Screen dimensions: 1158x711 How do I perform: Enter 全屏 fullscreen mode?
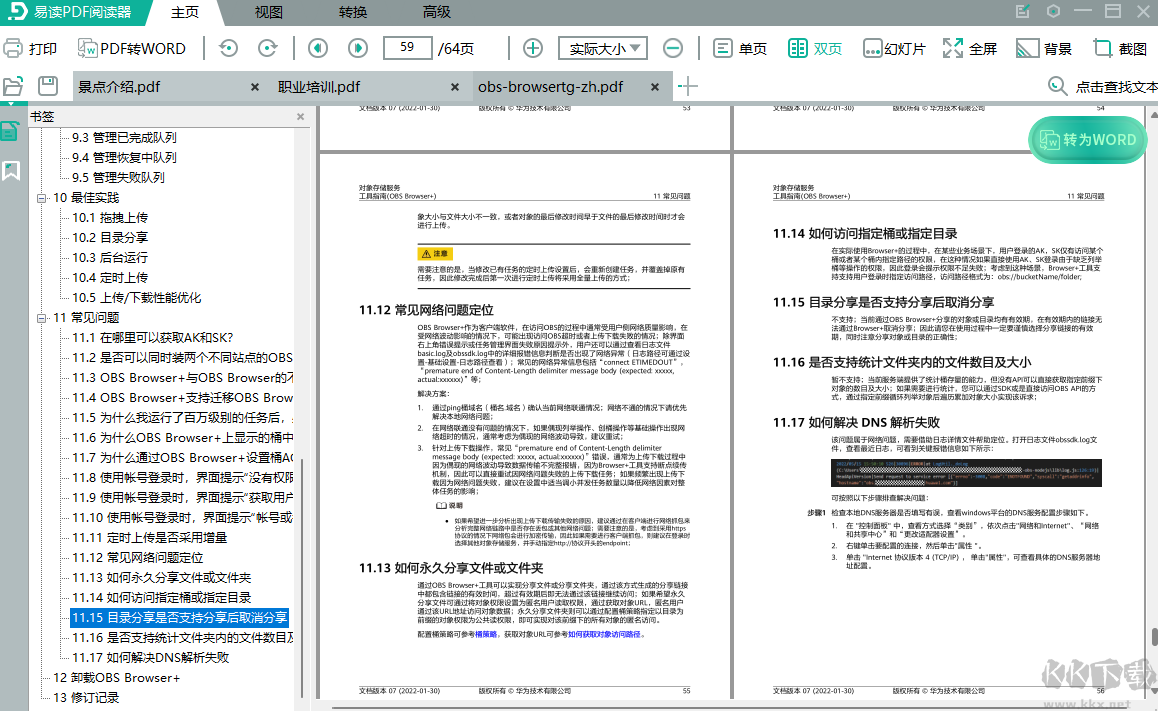click(x=969, y=47)
